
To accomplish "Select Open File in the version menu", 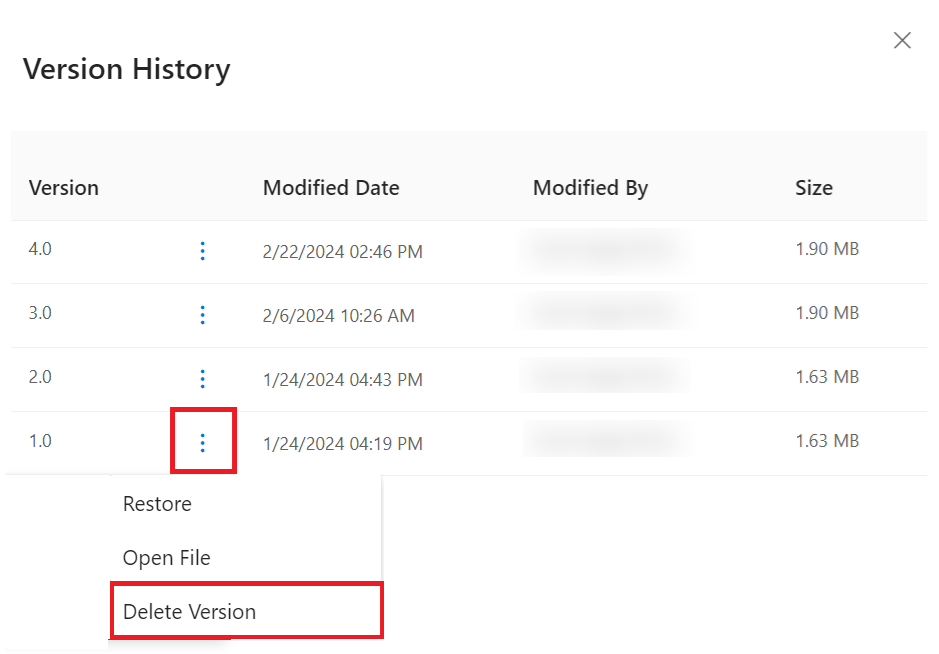I will click(x=166, y=558).
